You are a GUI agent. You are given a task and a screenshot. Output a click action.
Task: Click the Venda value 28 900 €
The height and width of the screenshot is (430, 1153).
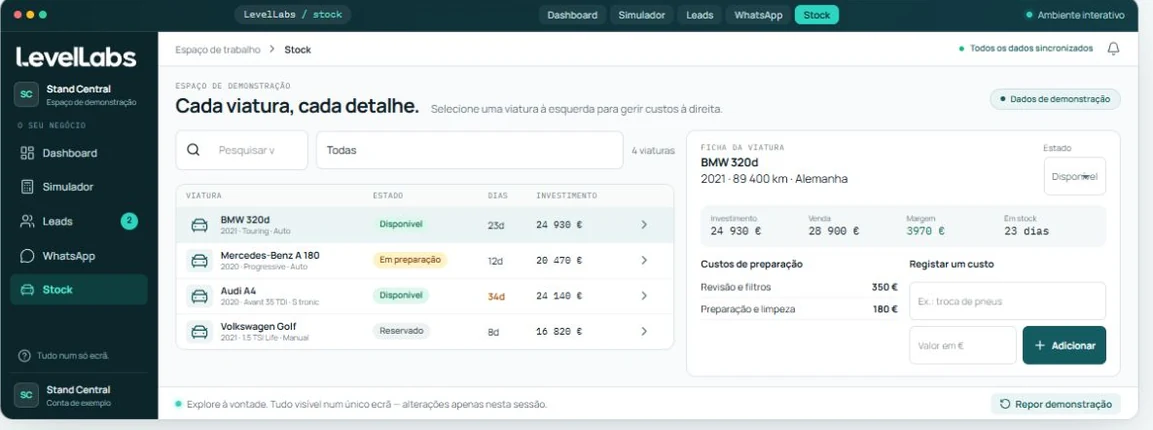[x=833, y=231]
